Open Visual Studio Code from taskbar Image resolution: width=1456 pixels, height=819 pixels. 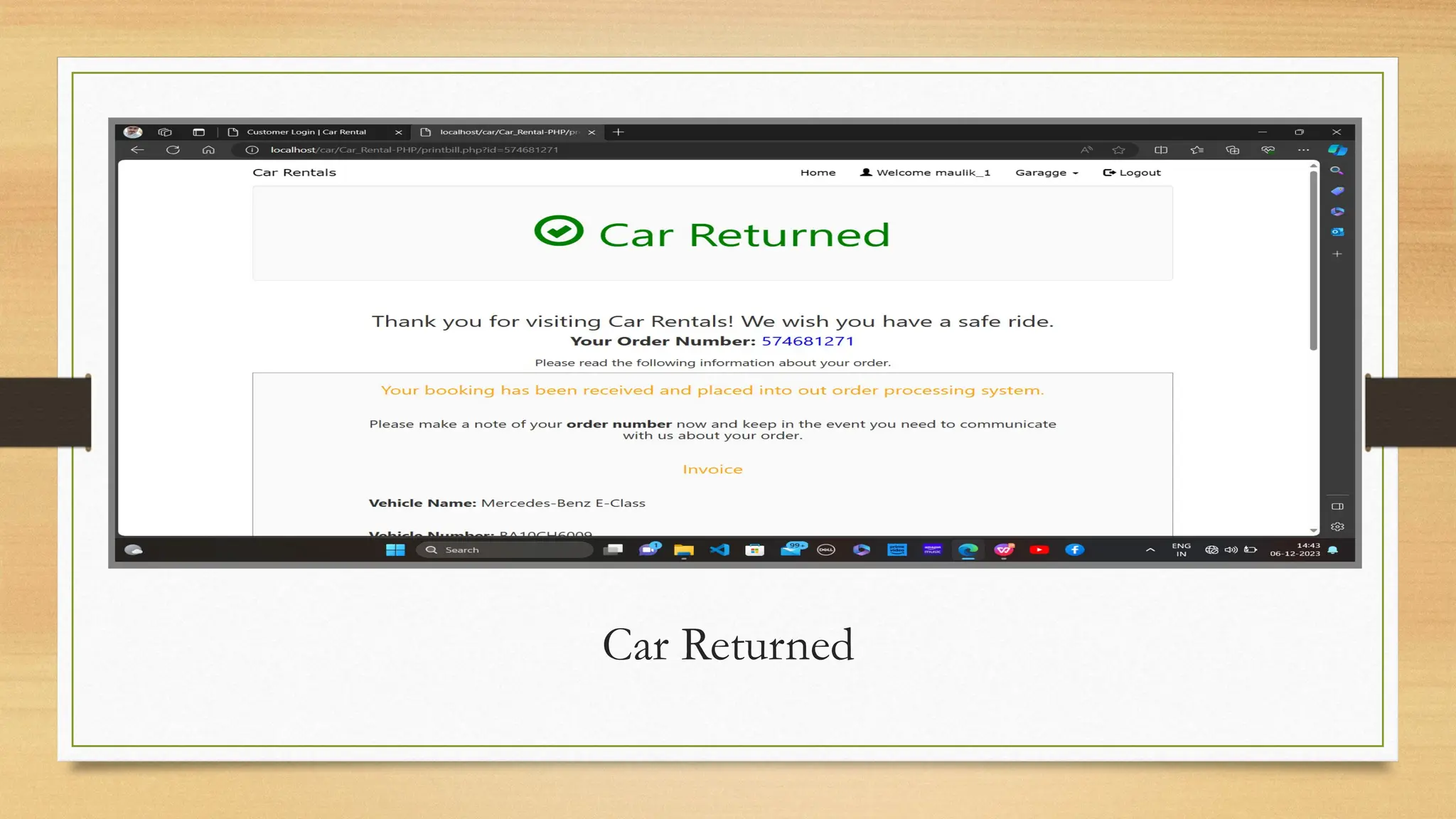[719, 550]
